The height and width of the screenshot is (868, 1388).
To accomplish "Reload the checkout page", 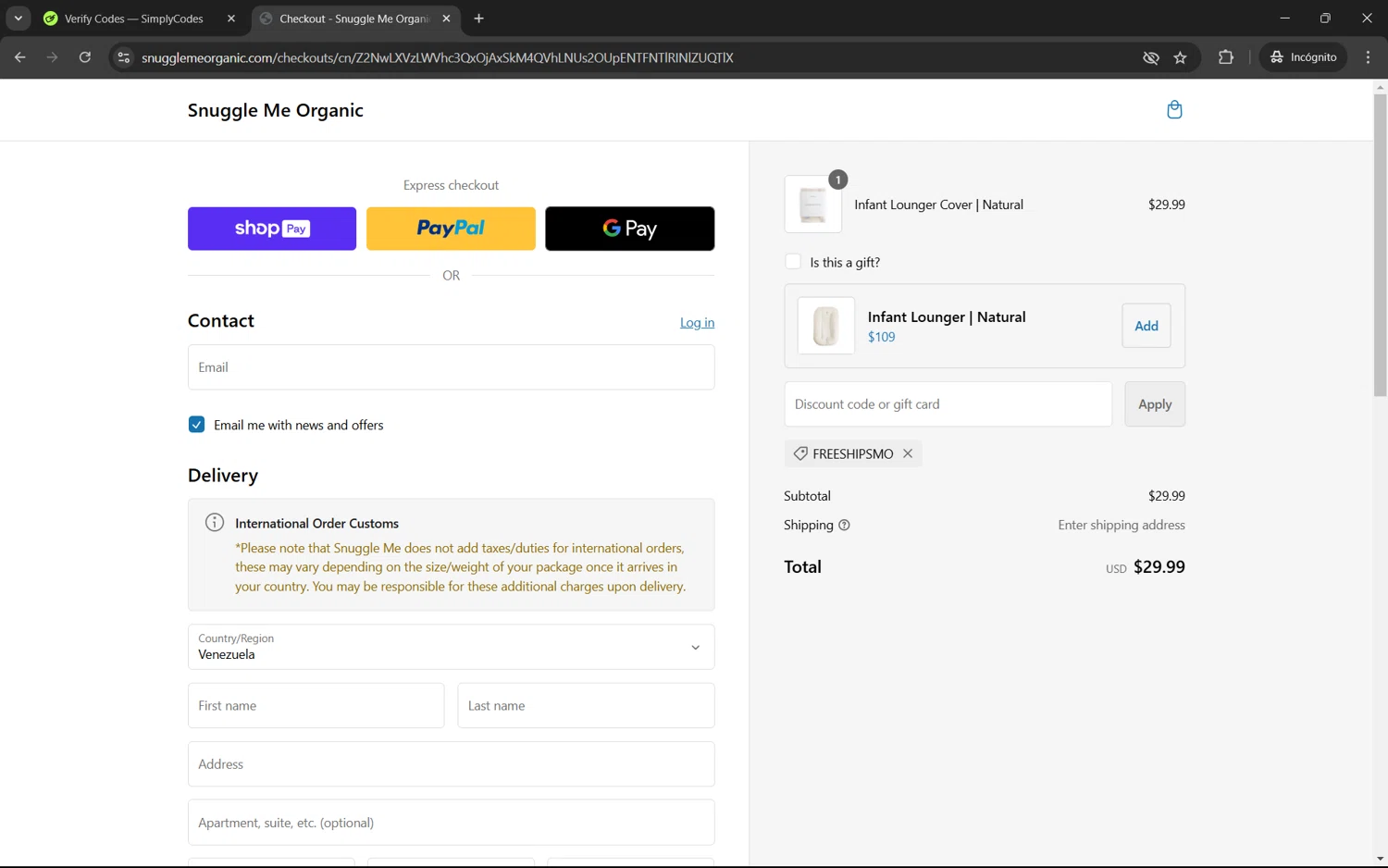I will tap(85, 57).
